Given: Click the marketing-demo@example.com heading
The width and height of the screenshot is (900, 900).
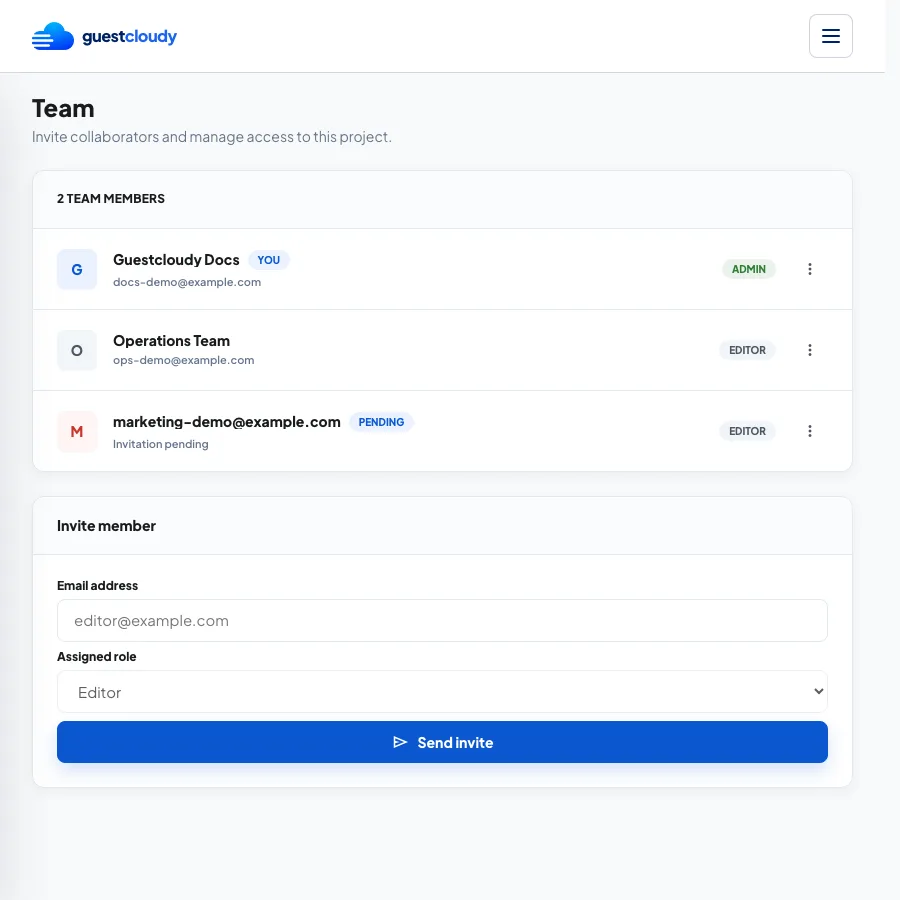Looking at the screenshot, I should 227,422.
